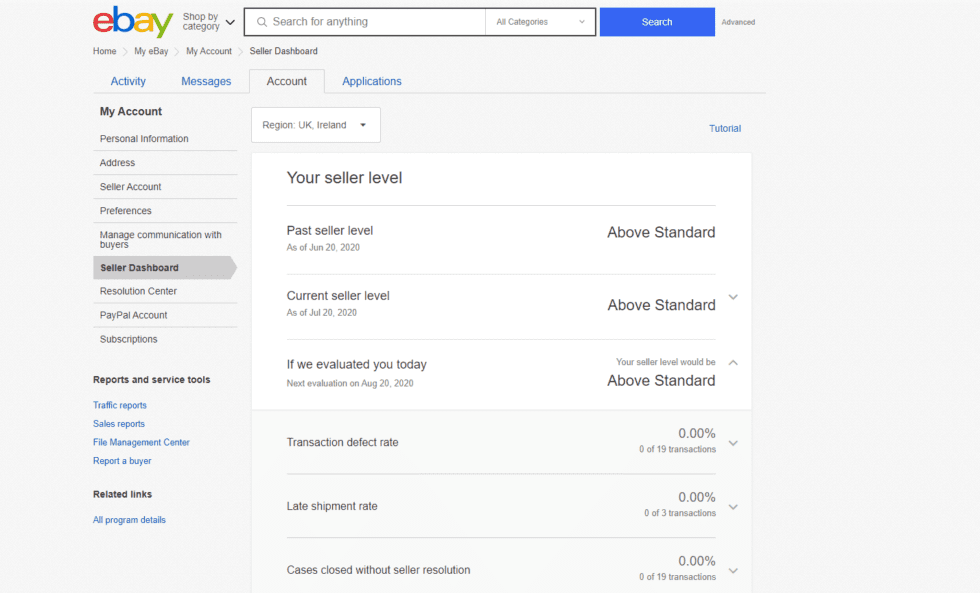Expand the Late shipment rate row

click(x=733, y=507)
